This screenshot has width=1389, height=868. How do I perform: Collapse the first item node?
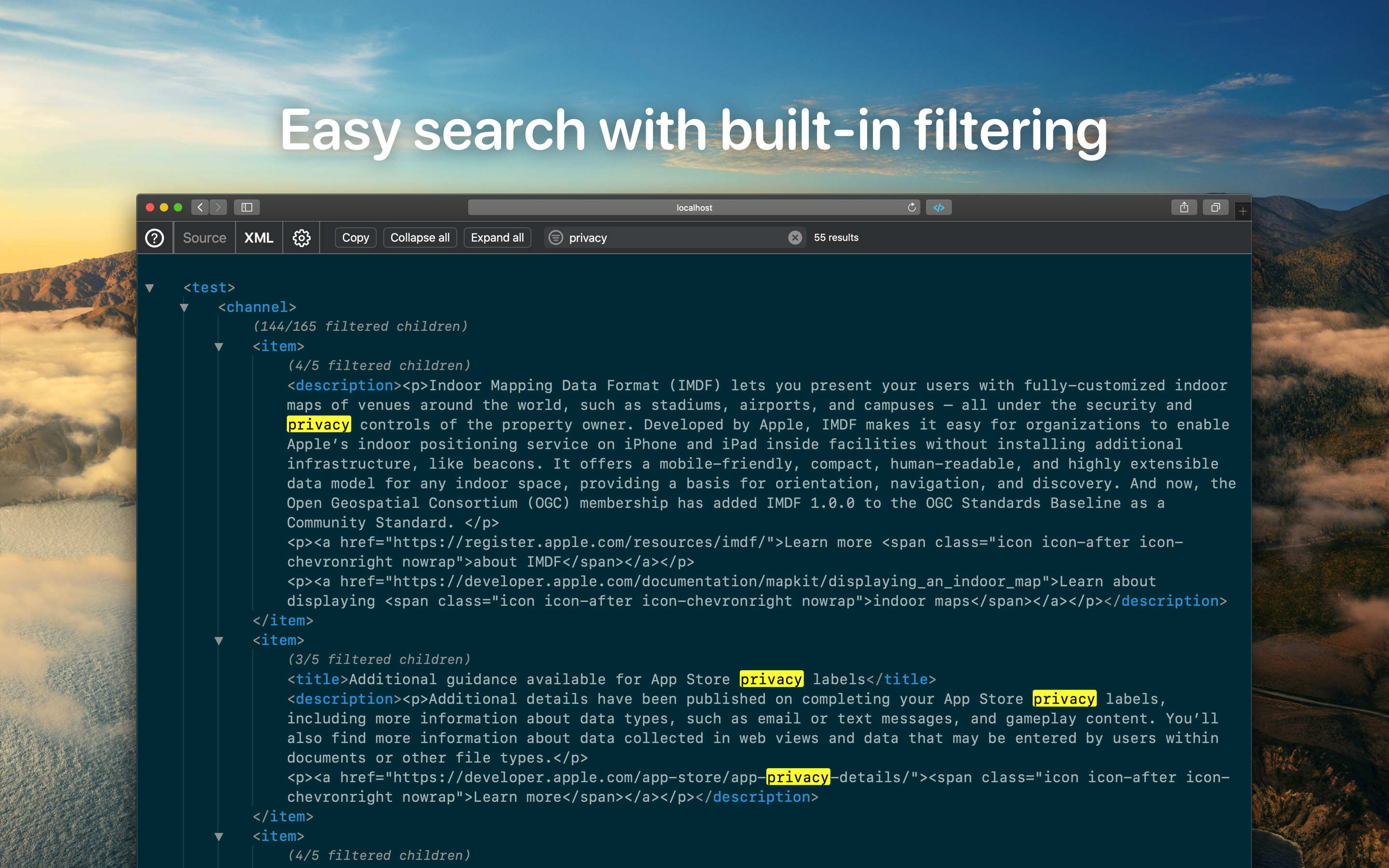point(218,347)
